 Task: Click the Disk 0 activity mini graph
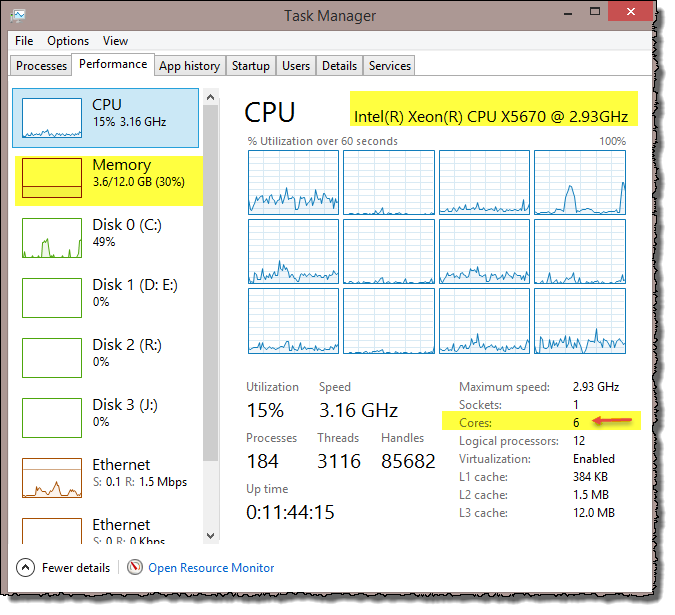(x=52, y=238)
